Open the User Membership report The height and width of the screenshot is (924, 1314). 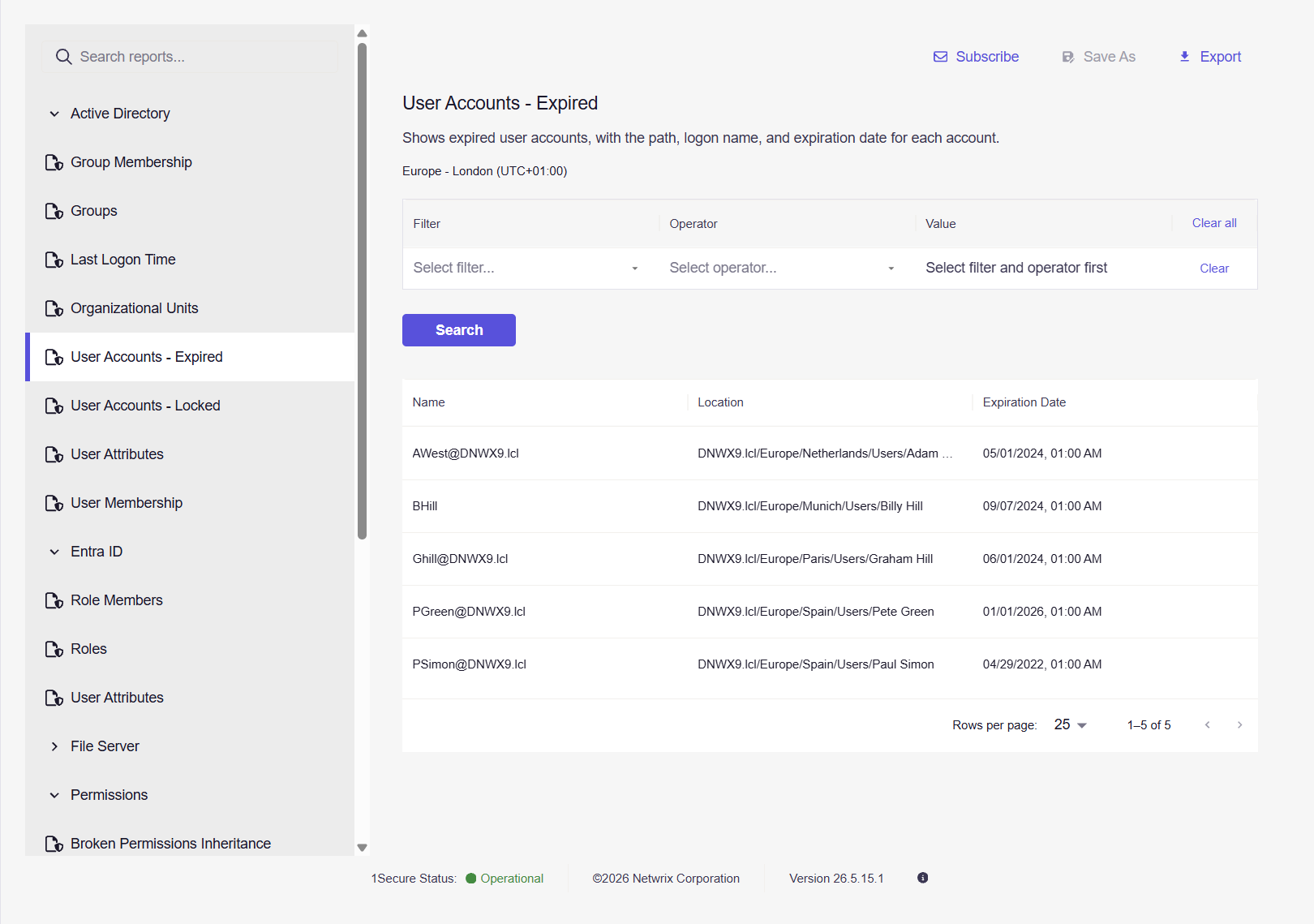coord(127,503)
